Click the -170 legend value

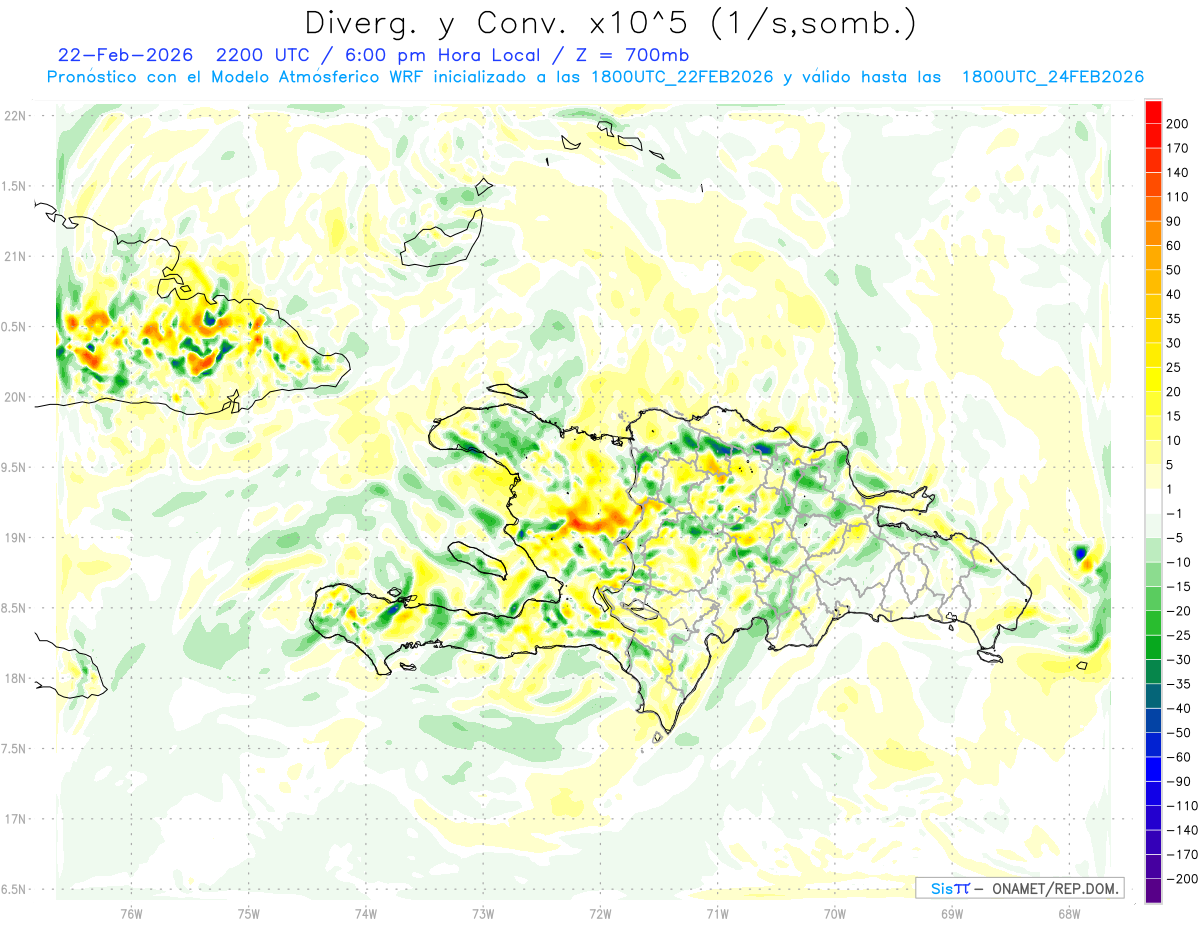point(1183,855)
